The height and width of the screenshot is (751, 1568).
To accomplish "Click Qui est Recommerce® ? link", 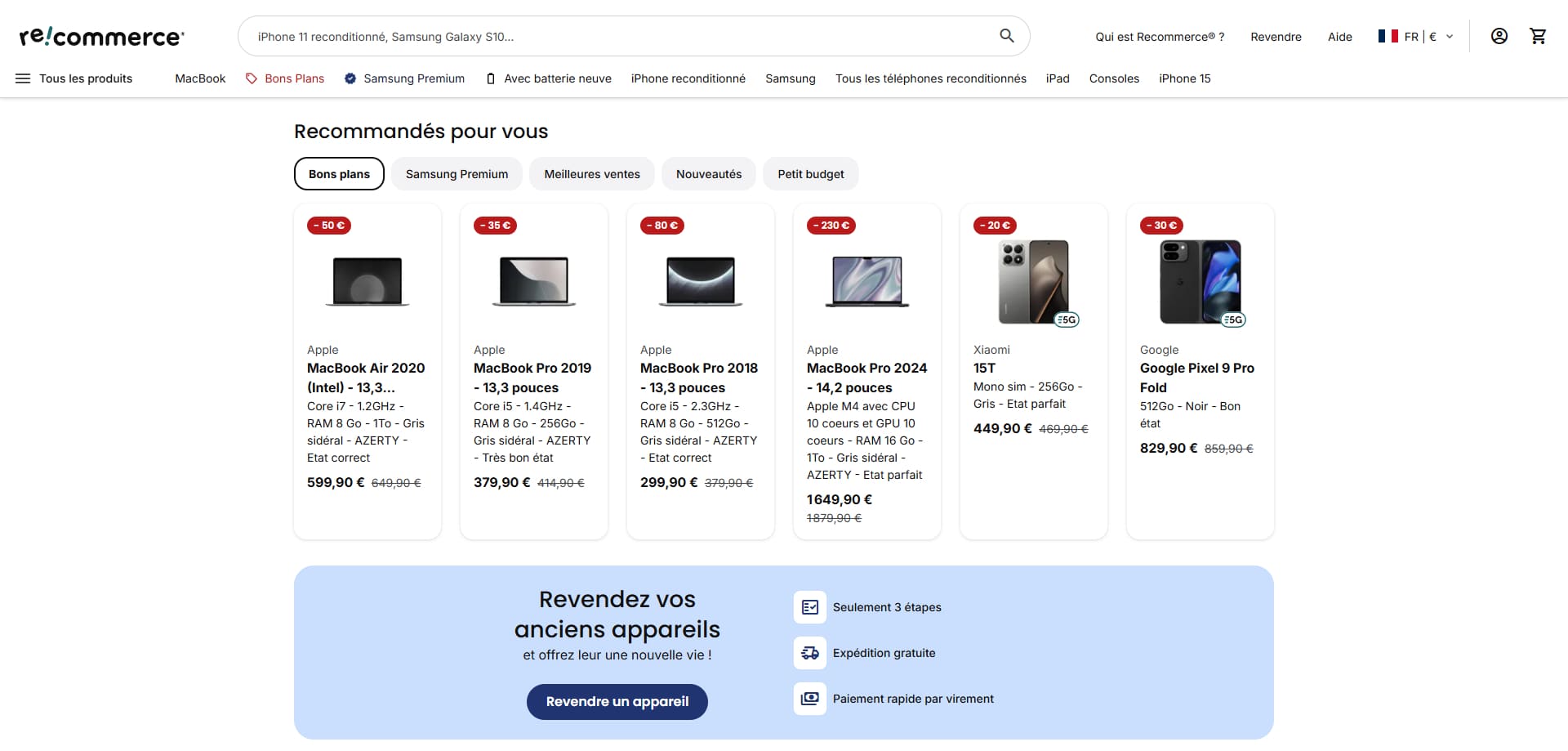I will 1160,37.
